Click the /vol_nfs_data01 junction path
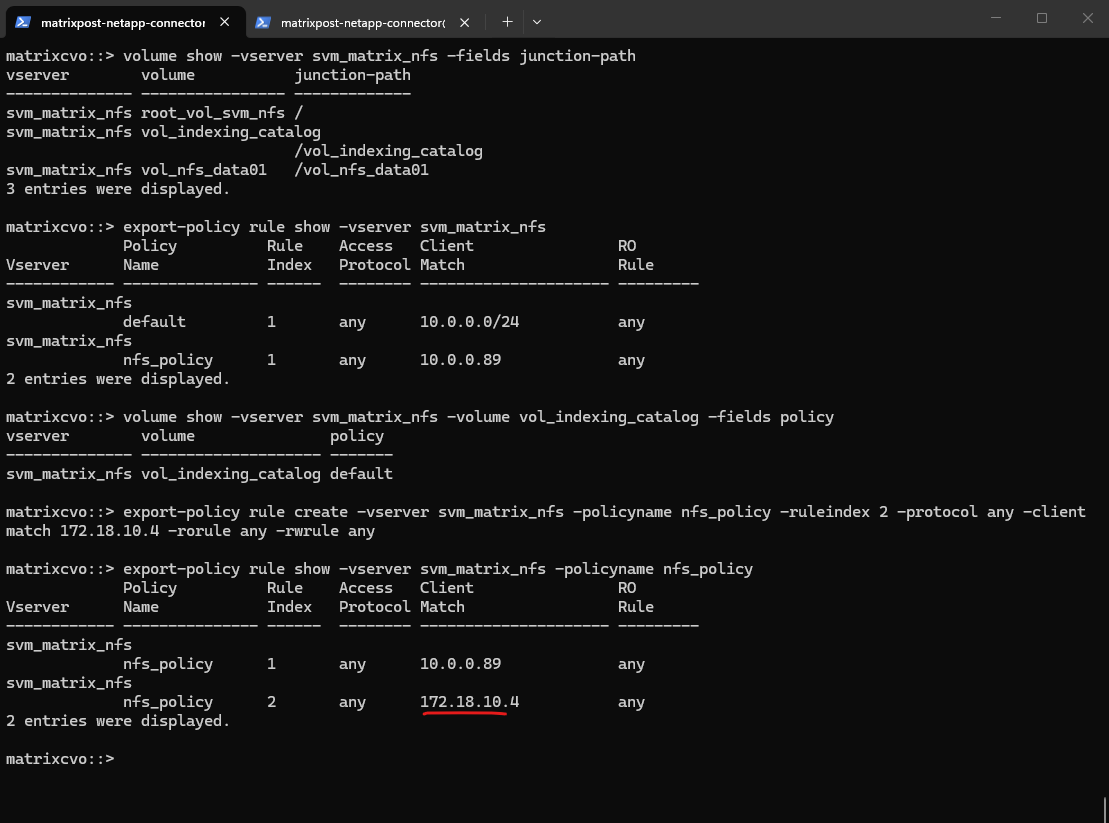 [361, 170]
